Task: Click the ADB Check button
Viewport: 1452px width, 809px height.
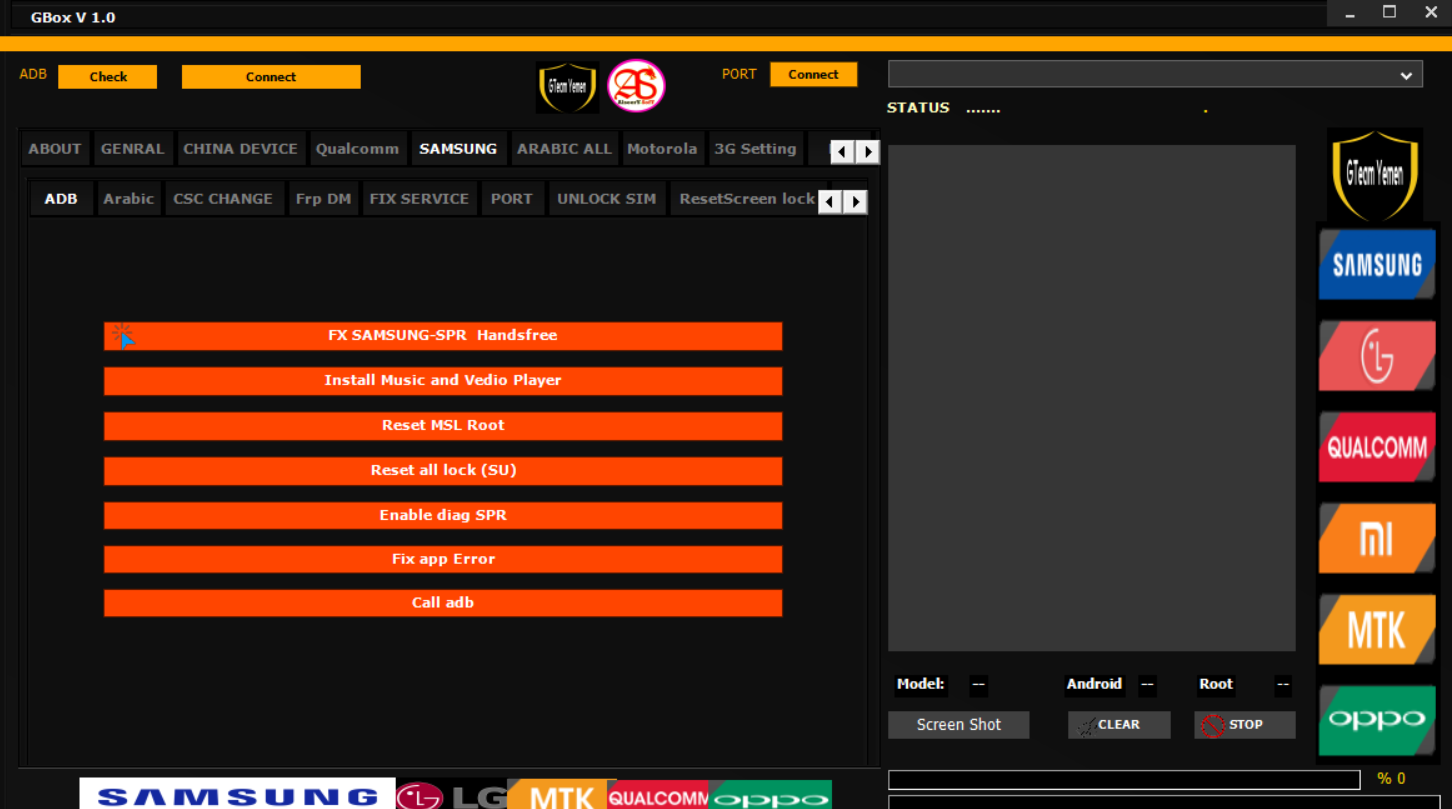Action: click(x=108, y=77)
